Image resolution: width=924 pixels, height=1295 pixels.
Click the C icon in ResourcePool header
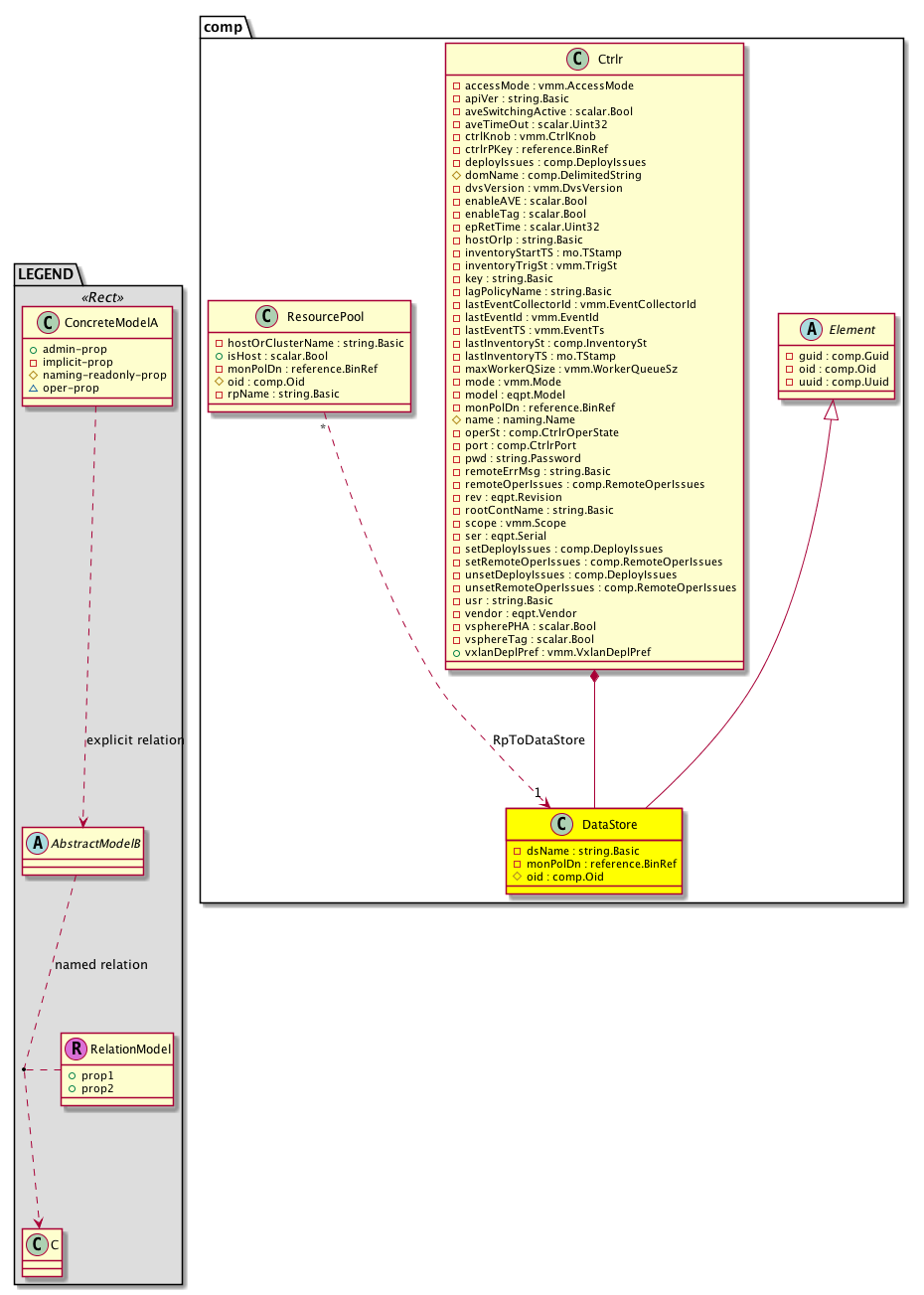click(x=267, y=317)
